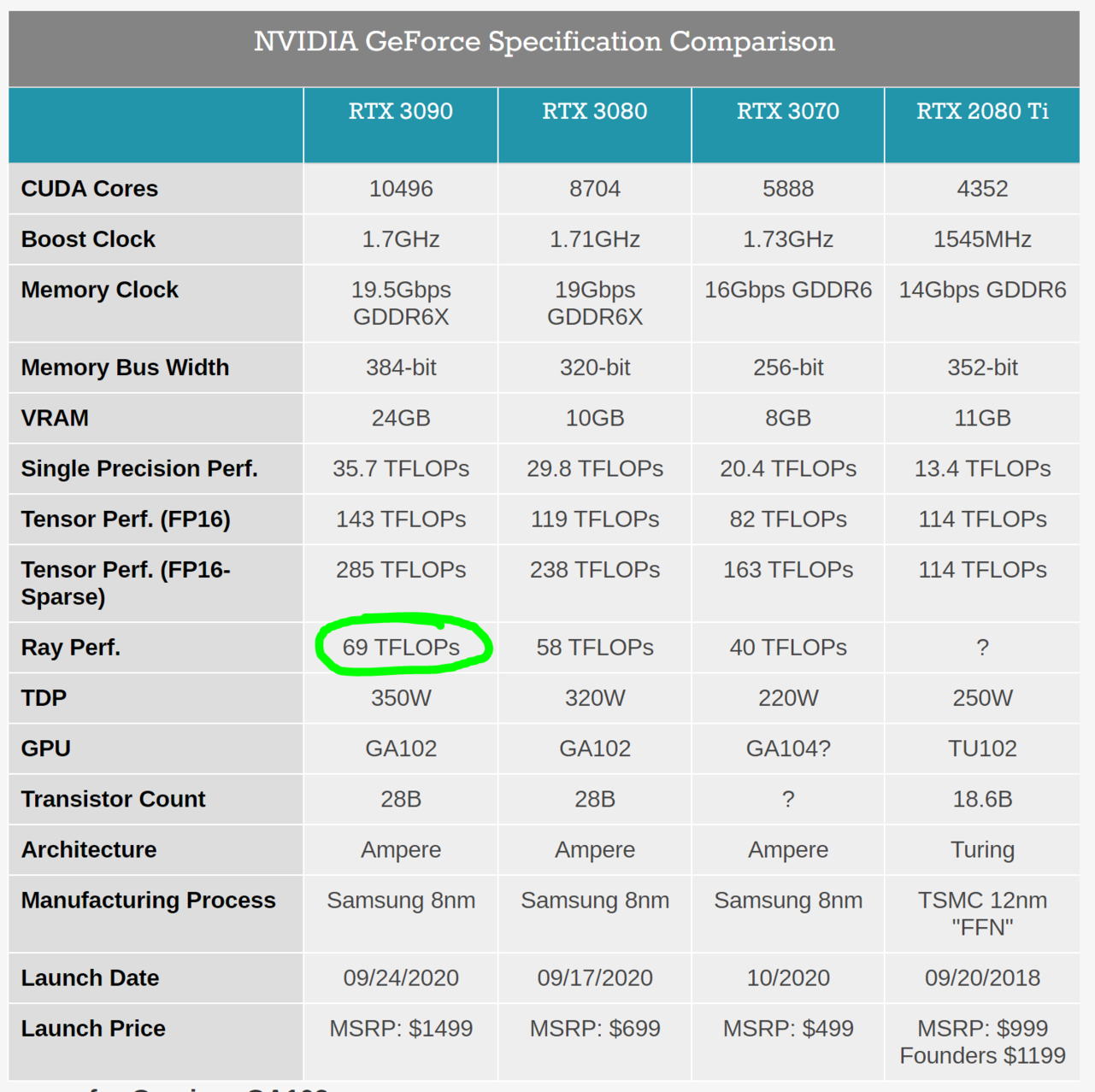Select the CUDA Cores row label
Image resolution: width=1095 pixels, height=1092 pixels.
pos(90,189)
